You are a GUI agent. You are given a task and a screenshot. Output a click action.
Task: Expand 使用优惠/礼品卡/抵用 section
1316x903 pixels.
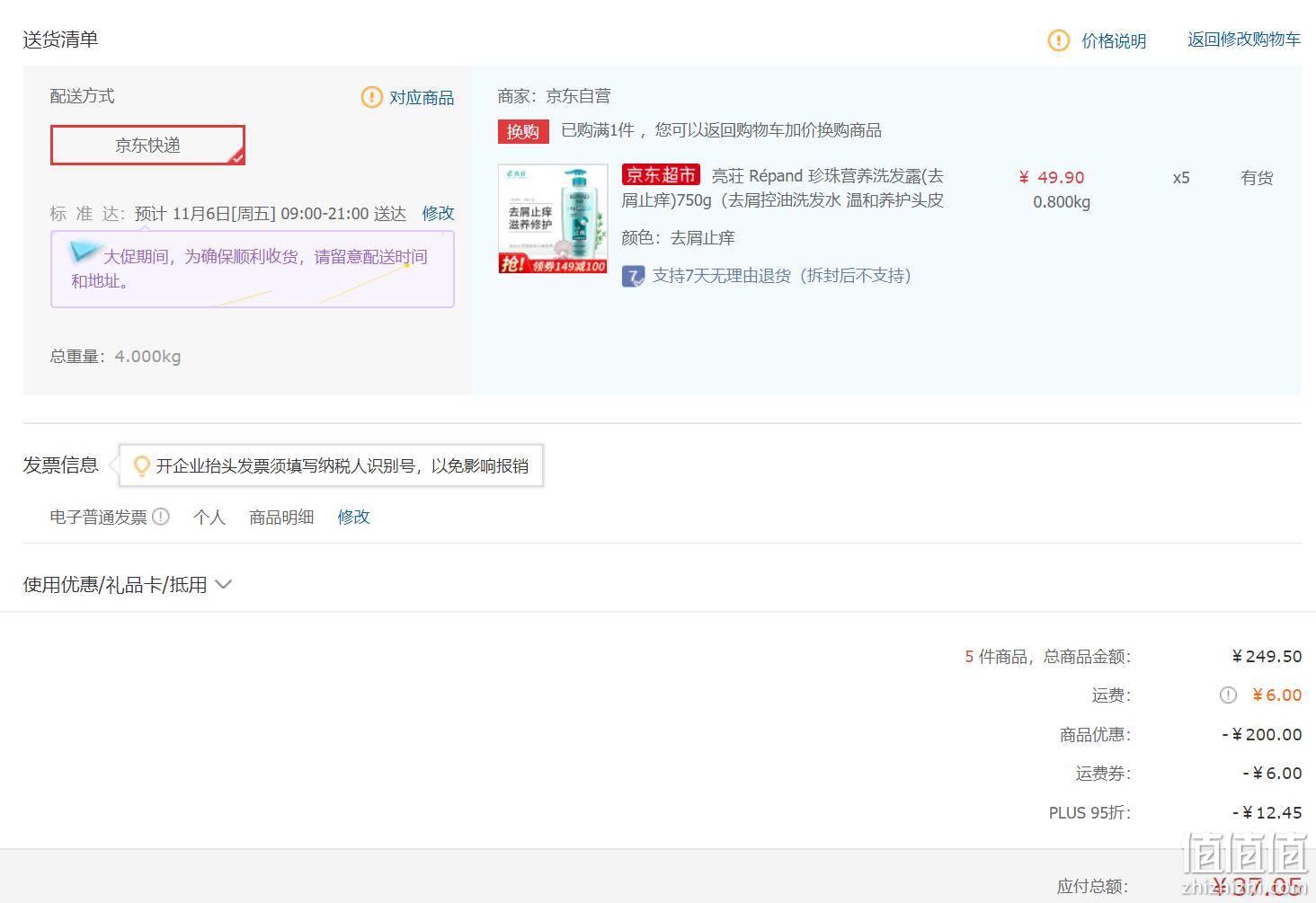(x=127, y=584)
